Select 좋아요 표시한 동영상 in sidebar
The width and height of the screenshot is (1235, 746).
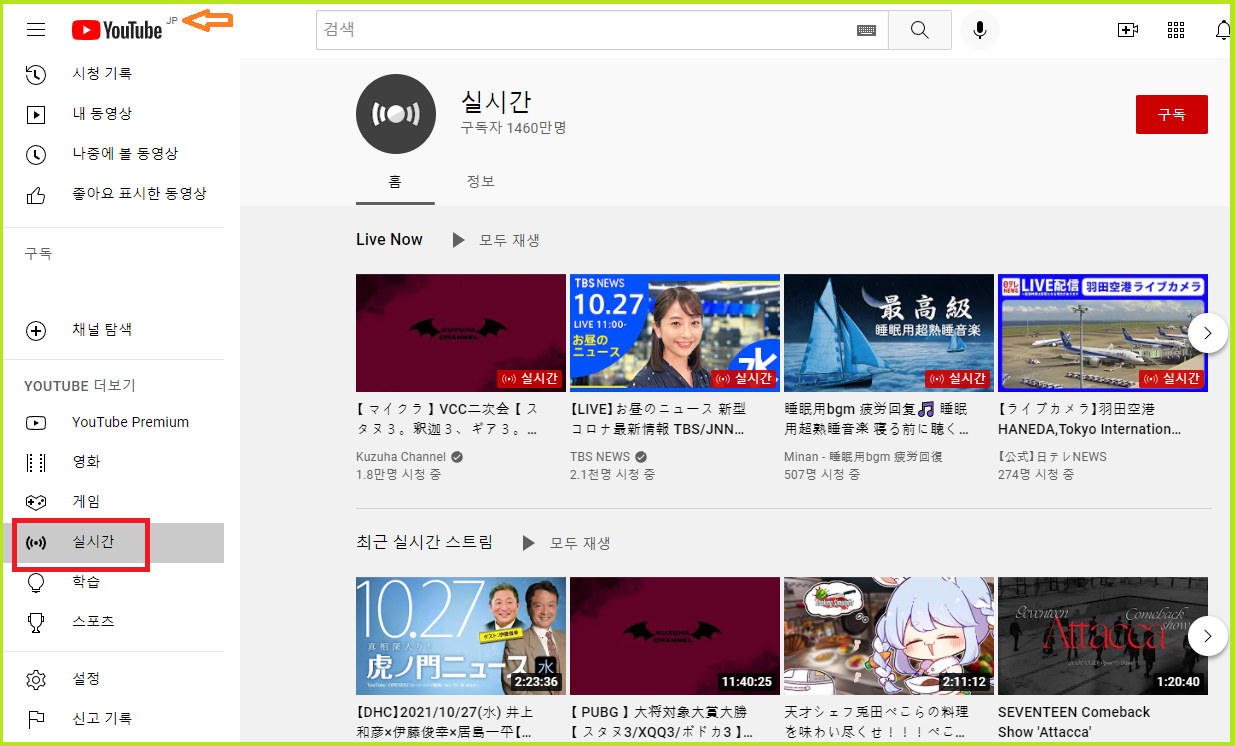tap(139, 194)
